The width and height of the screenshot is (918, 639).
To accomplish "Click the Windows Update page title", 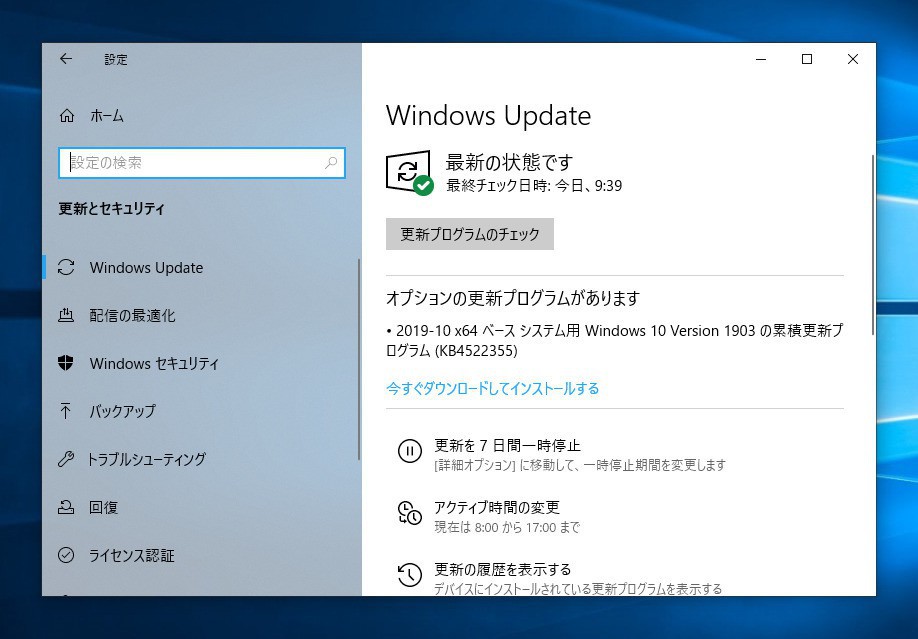I will pyautogui.click(x=488, y=115).
